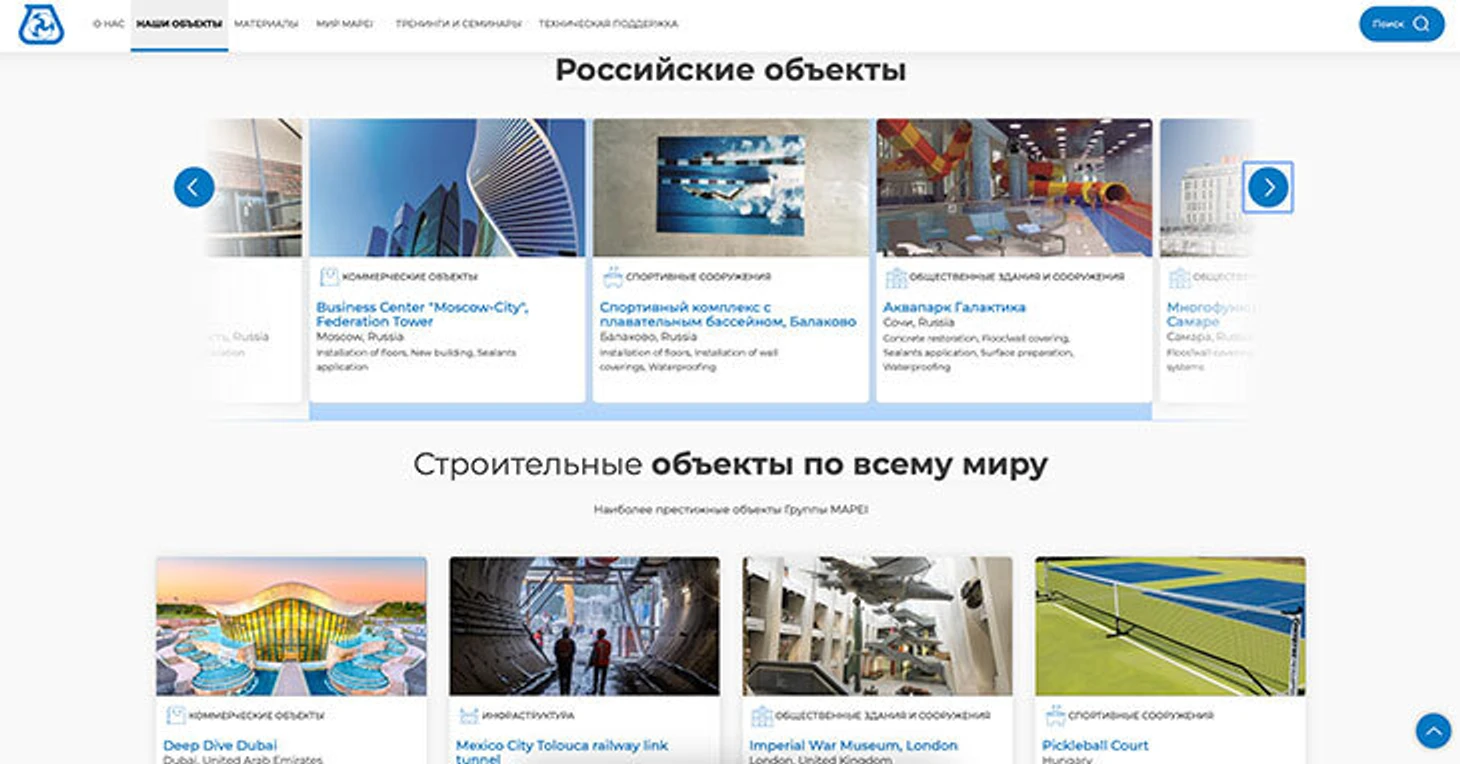The height and width of the screenshot is (764, 1460).
Task: Click the Pickleball Court thumbnail image
Action: [x=1171, y=626]
